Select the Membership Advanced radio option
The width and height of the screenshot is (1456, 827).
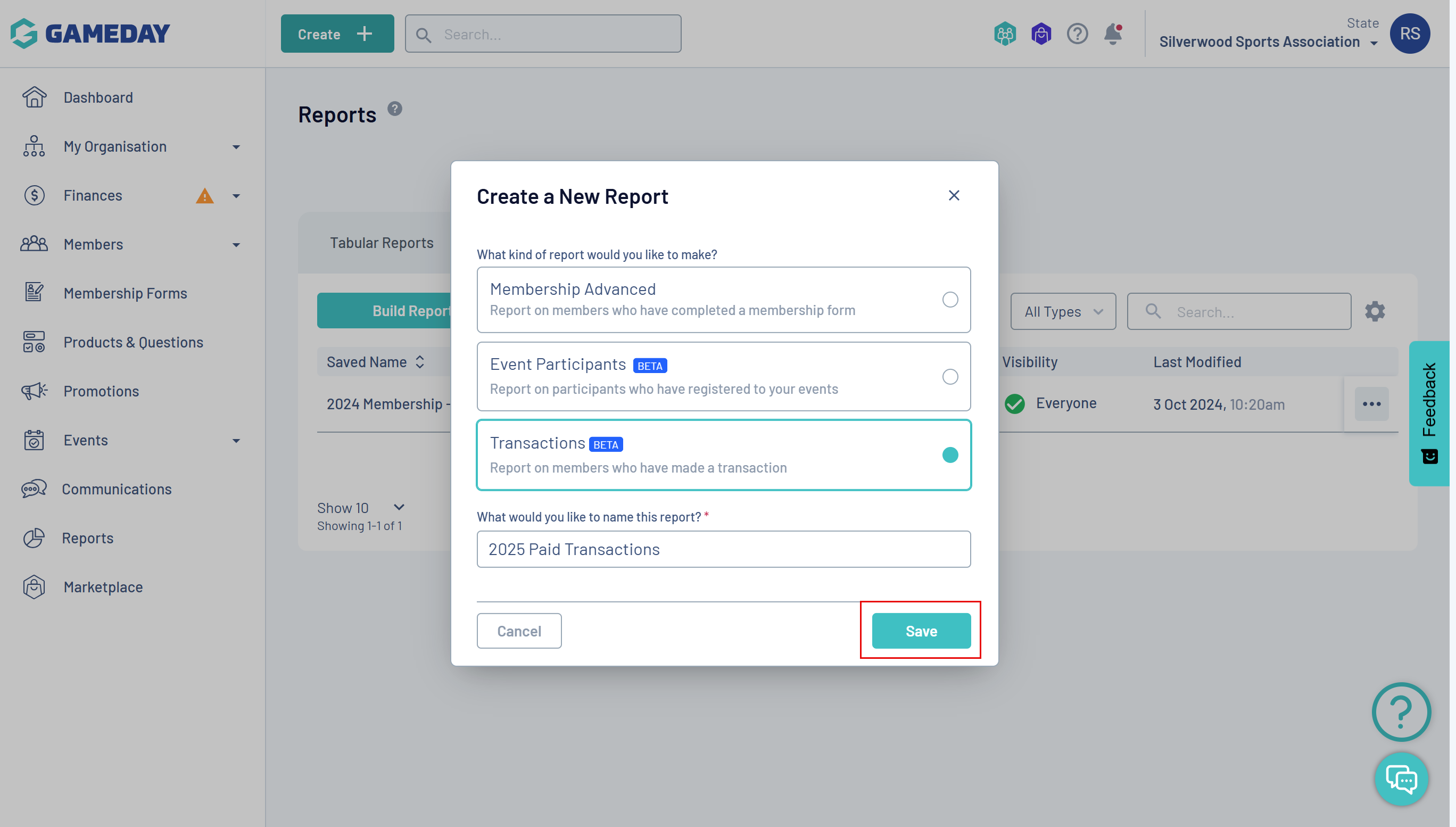coord(949,299)
